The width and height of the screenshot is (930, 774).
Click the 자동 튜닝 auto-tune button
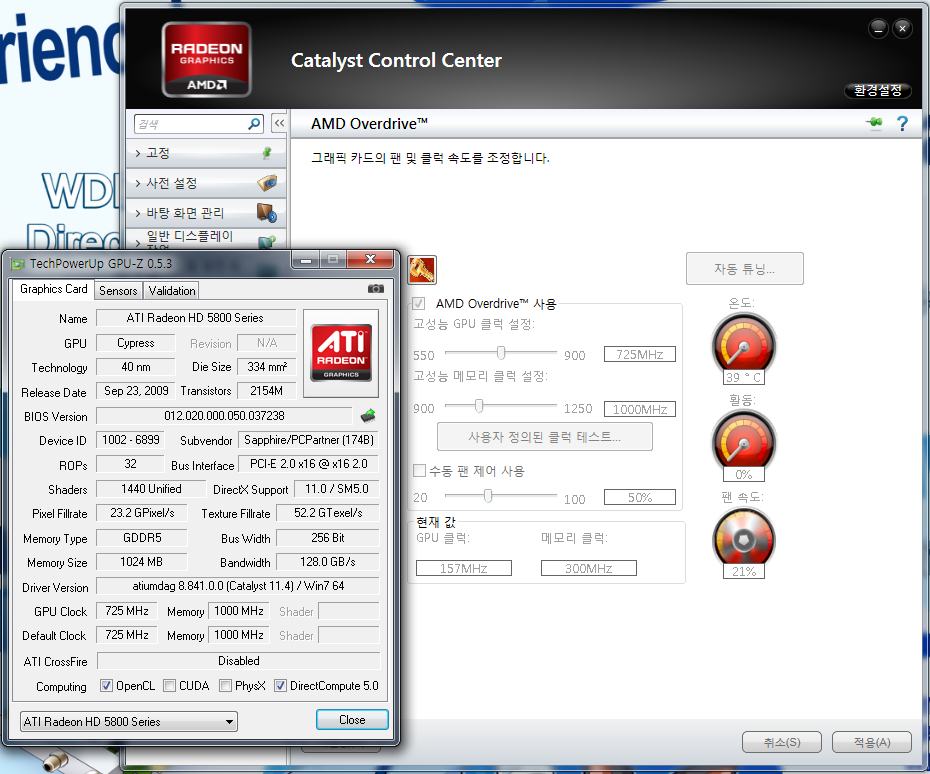[744, 269]
